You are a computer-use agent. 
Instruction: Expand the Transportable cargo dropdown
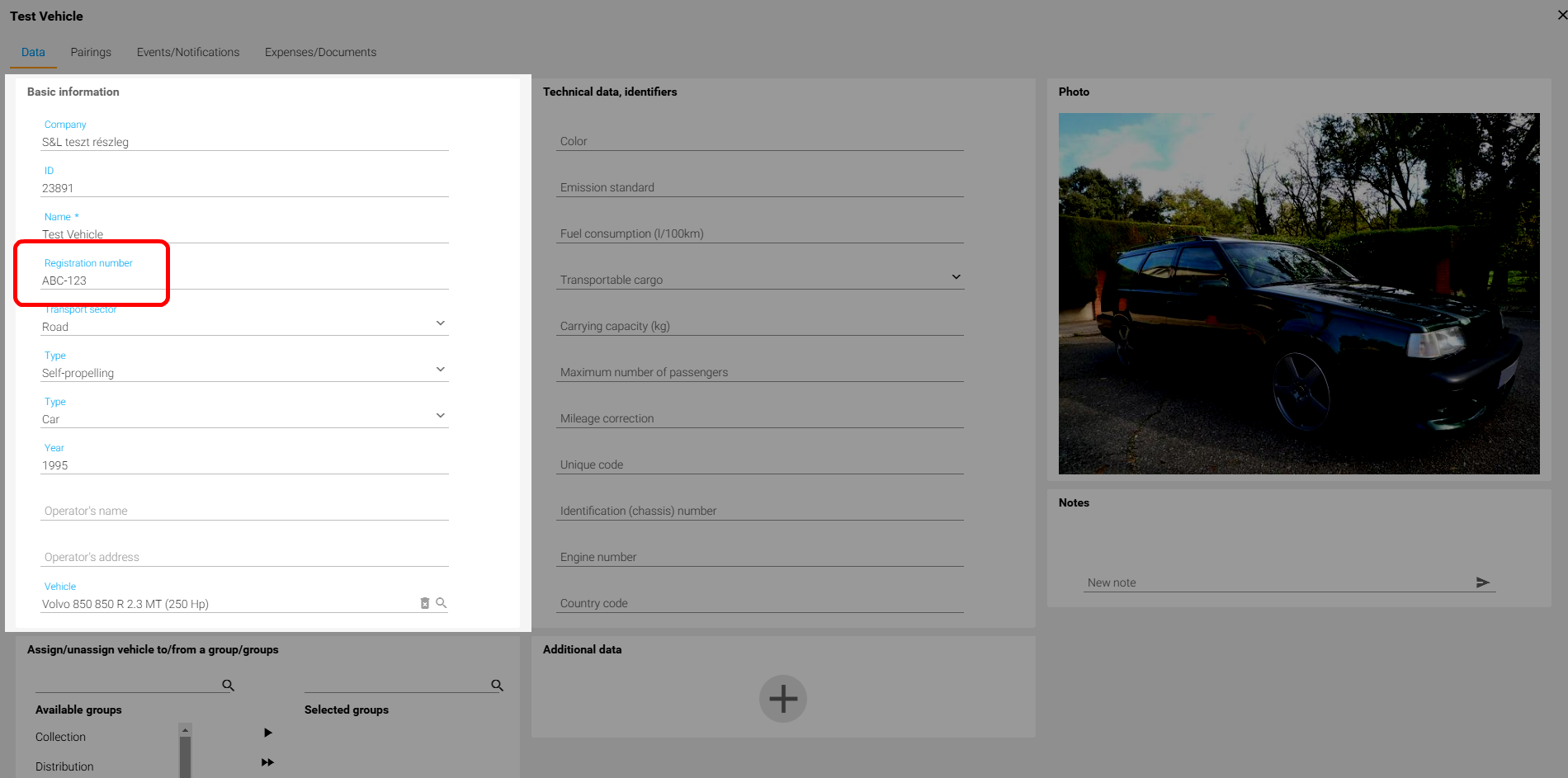click(956, 277)
